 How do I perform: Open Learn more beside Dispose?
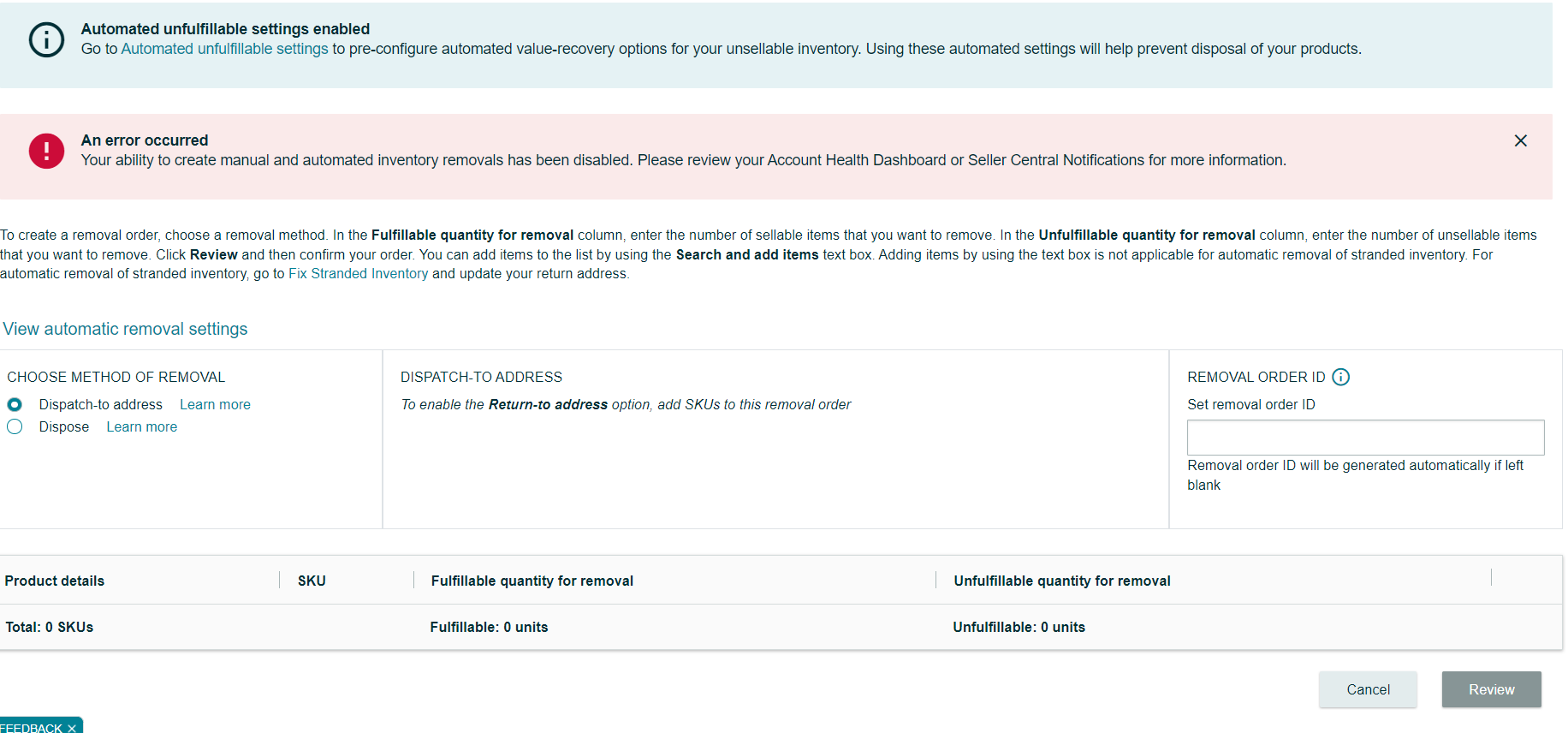pos(142,426)
